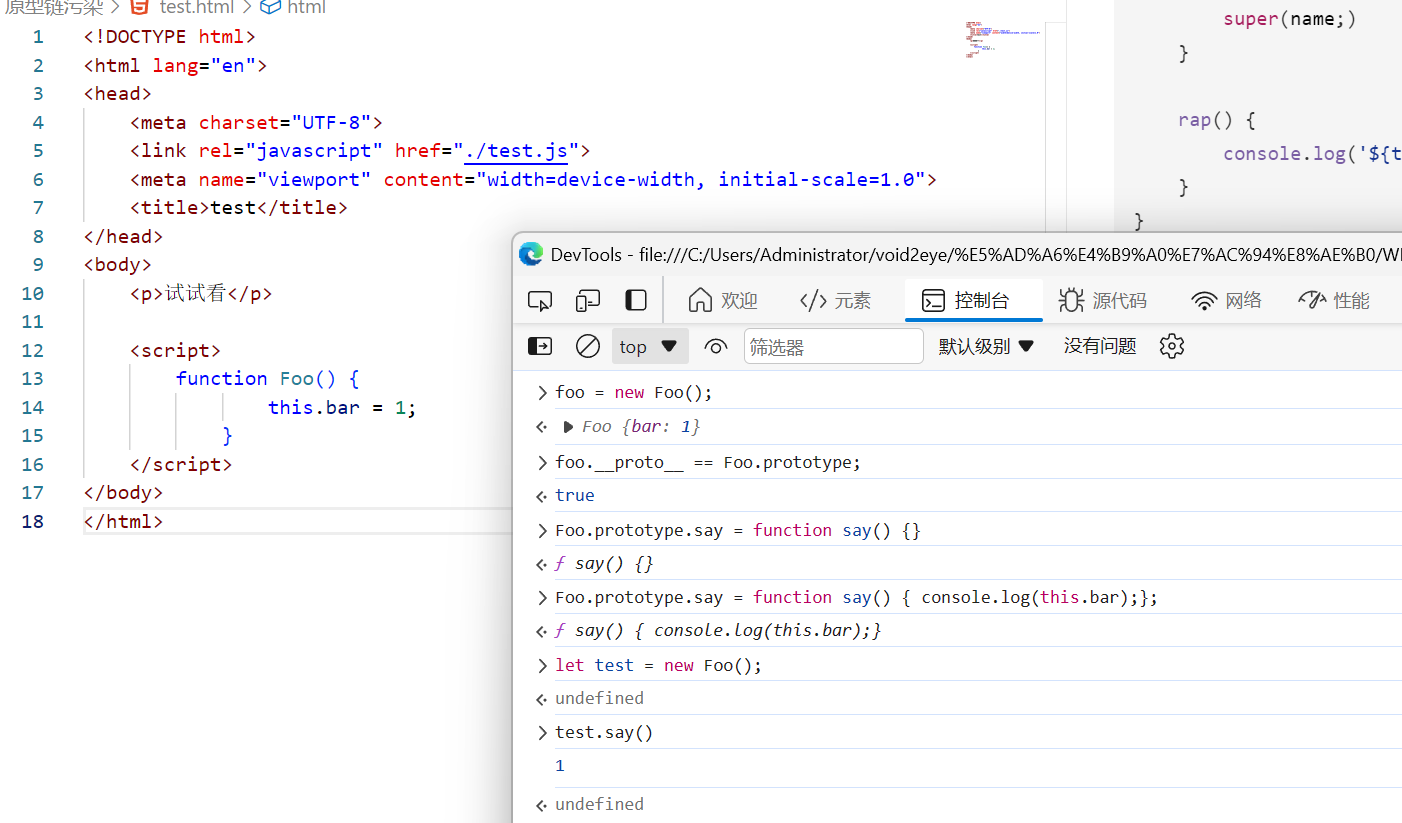The width and height of the screenshot is (1402, 823).
Task: Open the top JavaScript context dropdown
Action: pos(650,346)
